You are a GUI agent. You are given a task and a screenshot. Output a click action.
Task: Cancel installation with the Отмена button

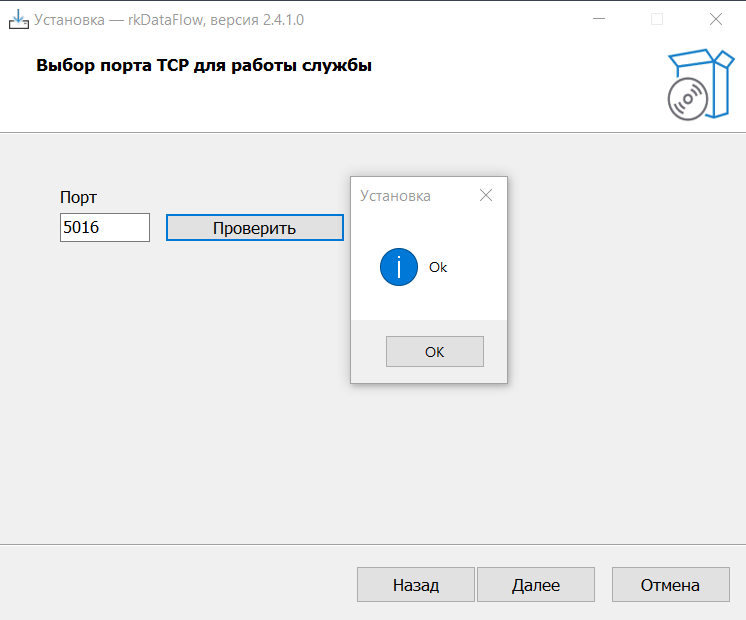(670, 585)
